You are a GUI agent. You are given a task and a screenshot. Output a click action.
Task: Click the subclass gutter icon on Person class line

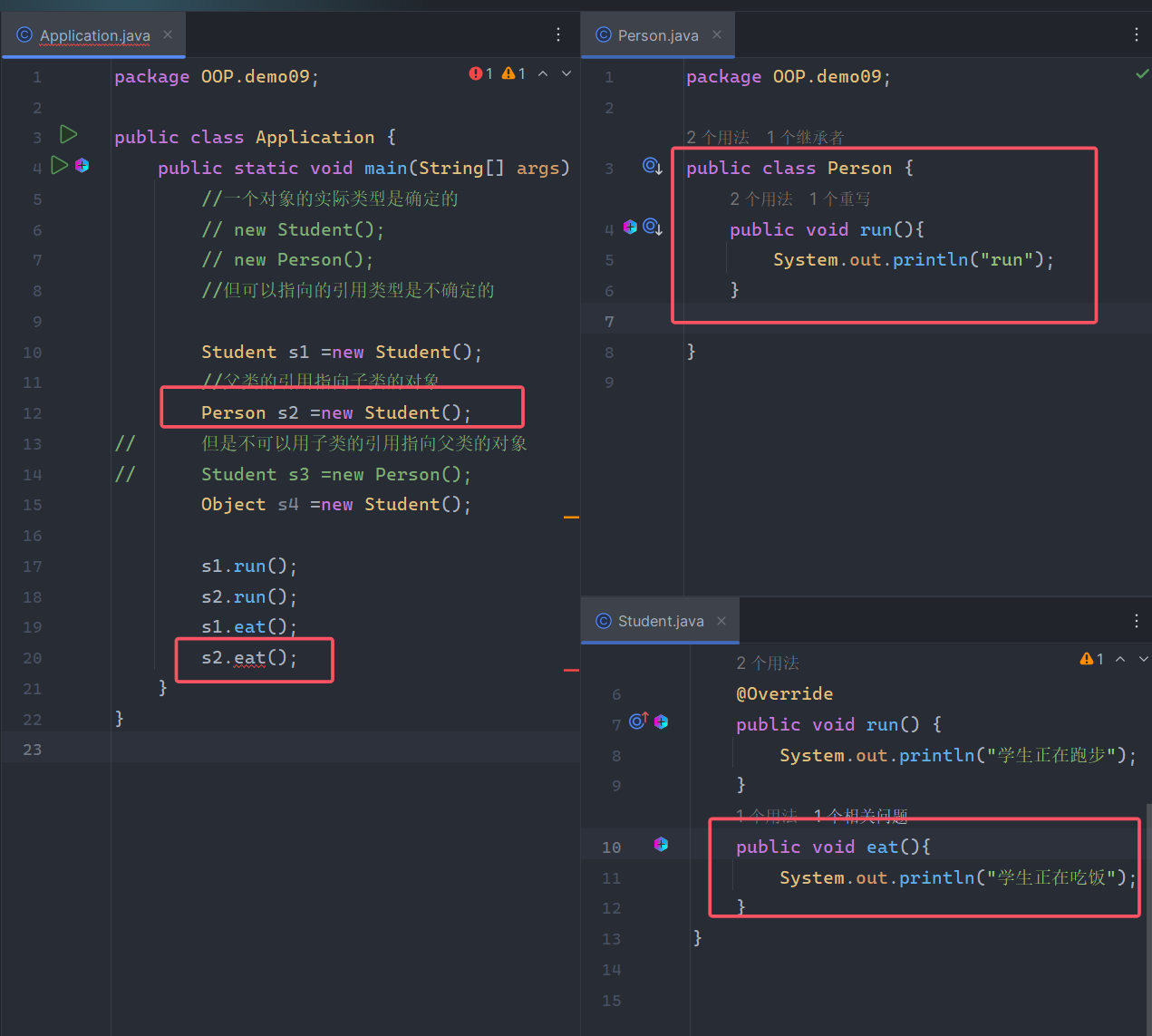click(x=652, y=166)
